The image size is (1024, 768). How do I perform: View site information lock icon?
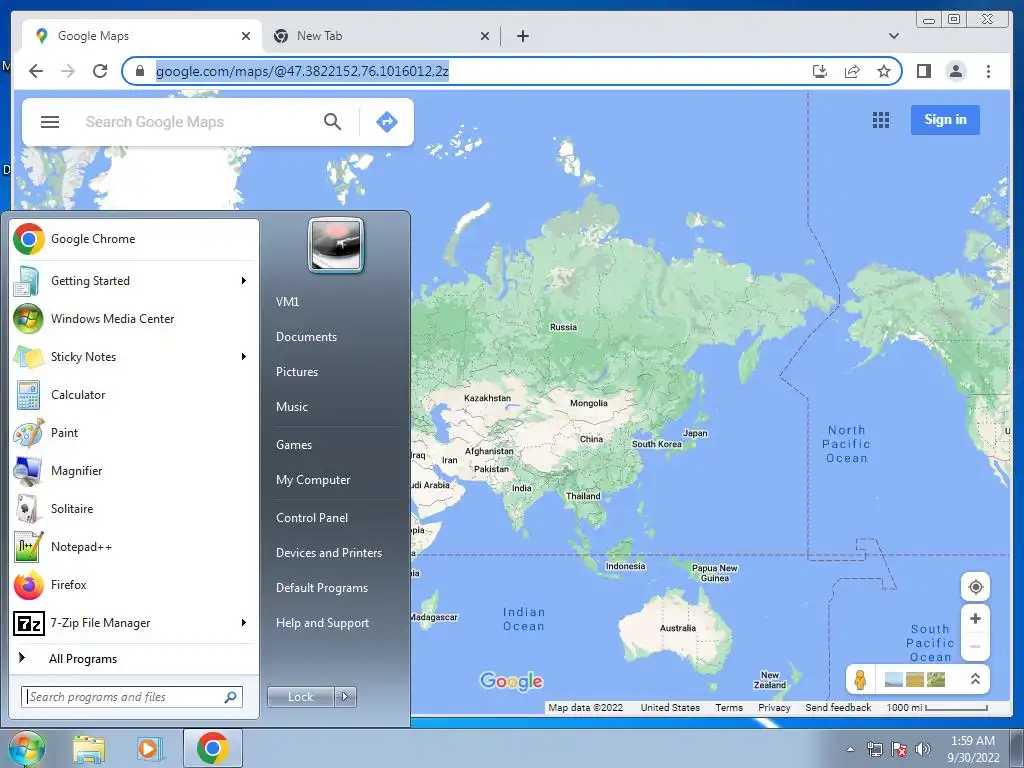pyautogui.click(x=140, y=71)
